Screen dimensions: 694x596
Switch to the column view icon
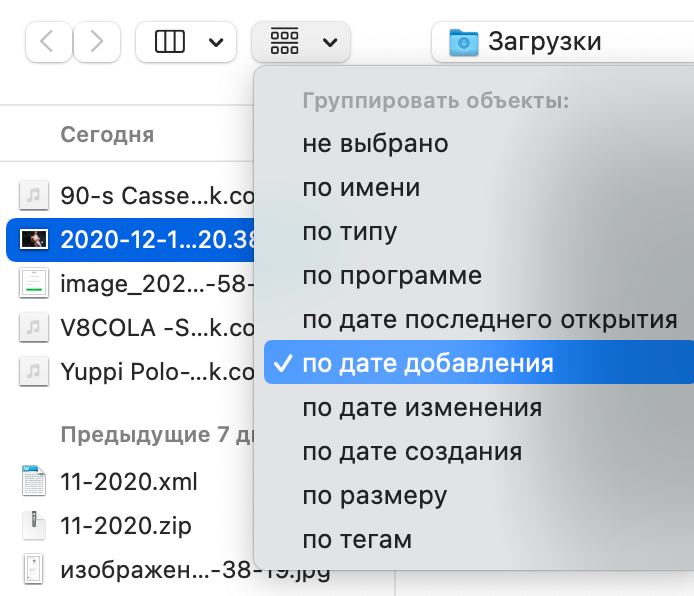(x=170, y=42)
